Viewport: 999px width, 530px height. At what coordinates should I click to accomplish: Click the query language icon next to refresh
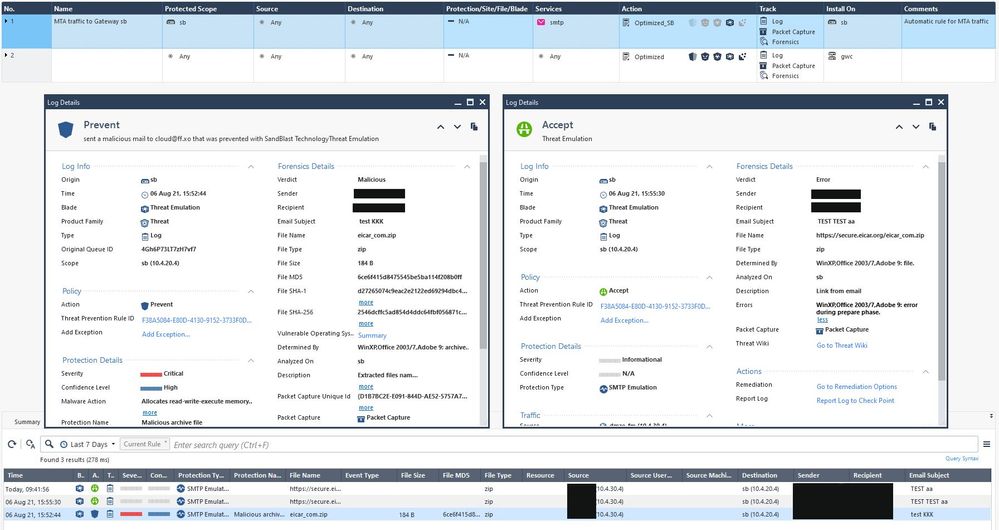[30, 444]
